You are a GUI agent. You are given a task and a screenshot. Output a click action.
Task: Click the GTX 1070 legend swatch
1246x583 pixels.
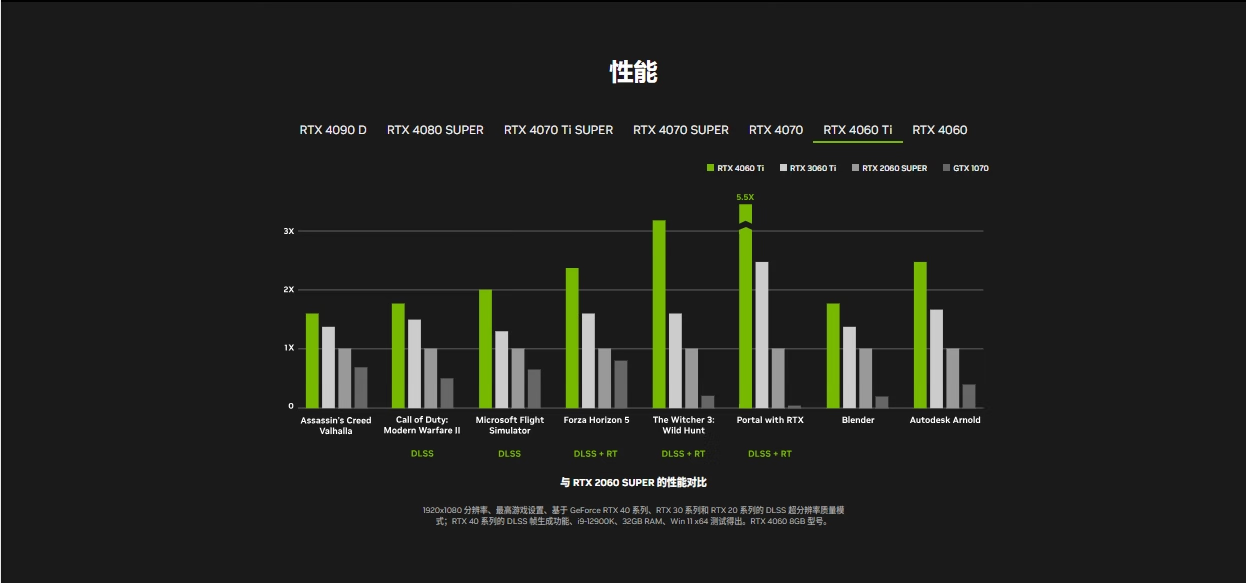pyautogui.click(x=946, y=168)
